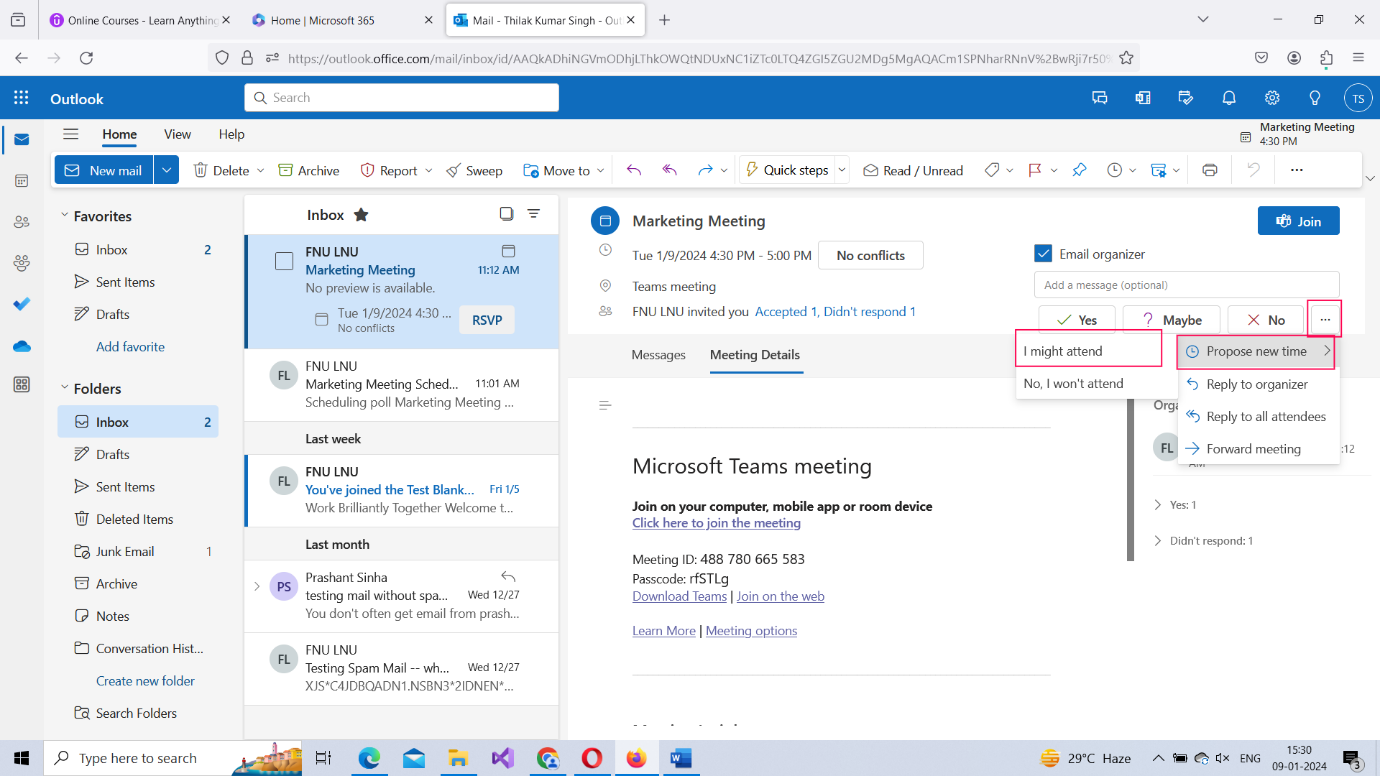The width and height of the screenshot is (1380, 776).
Task: Toggle the Email organizer checkbox
Action: coord(1043,254)
